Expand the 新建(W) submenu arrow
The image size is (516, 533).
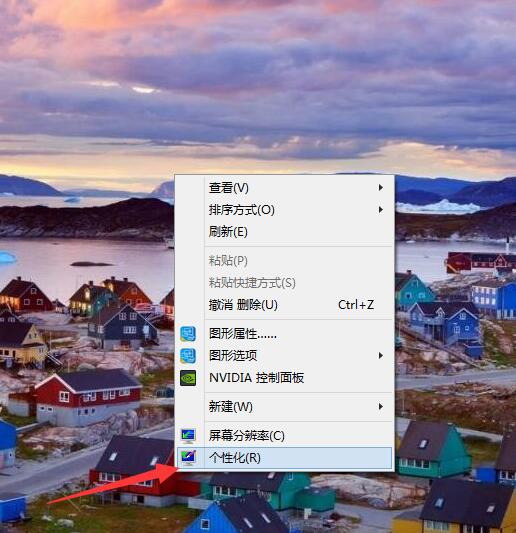pos(381,407)
